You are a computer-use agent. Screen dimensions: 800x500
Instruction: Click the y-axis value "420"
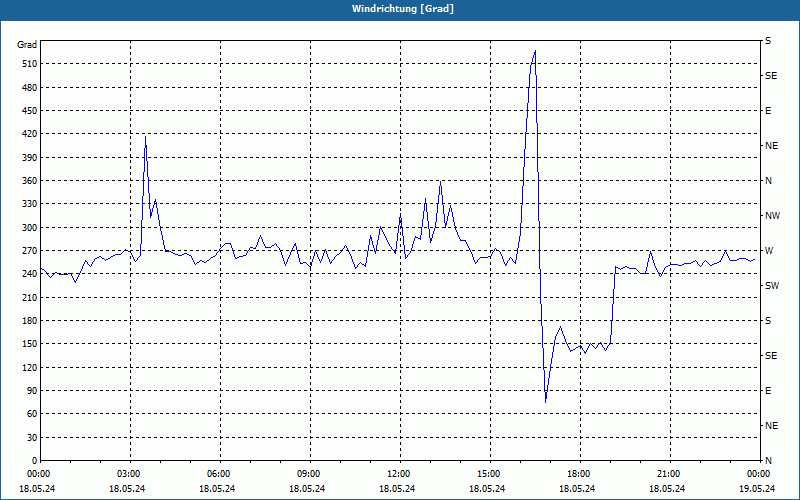[29, 134]
